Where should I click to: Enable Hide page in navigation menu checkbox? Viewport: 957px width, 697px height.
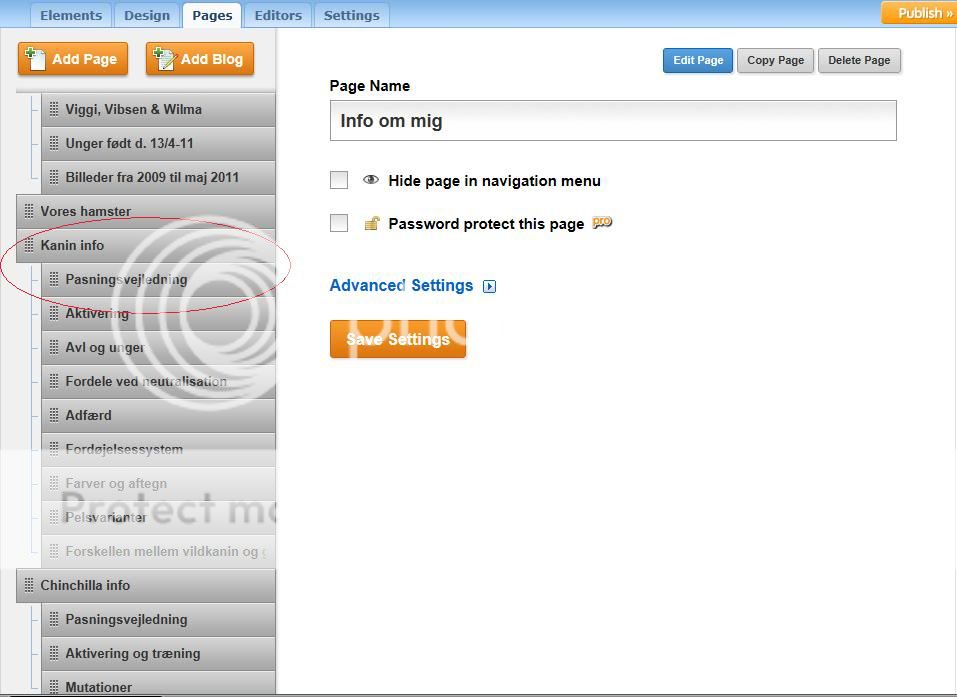click(339, 181)
